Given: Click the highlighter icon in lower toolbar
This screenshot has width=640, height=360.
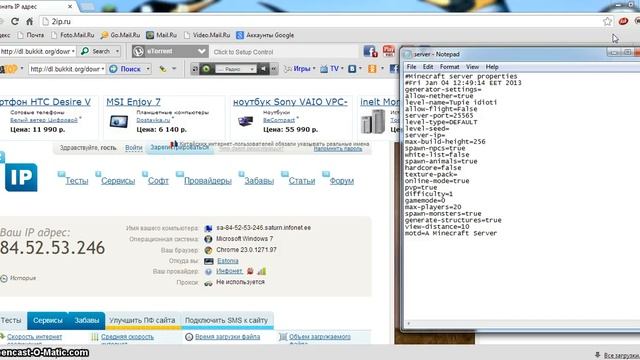Looking at the screenshot, I should click(x=163, y=69).
